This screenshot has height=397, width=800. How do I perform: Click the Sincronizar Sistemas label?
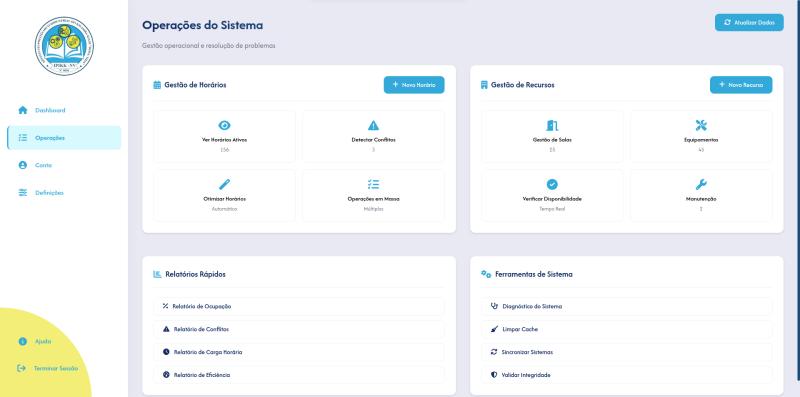527,352
